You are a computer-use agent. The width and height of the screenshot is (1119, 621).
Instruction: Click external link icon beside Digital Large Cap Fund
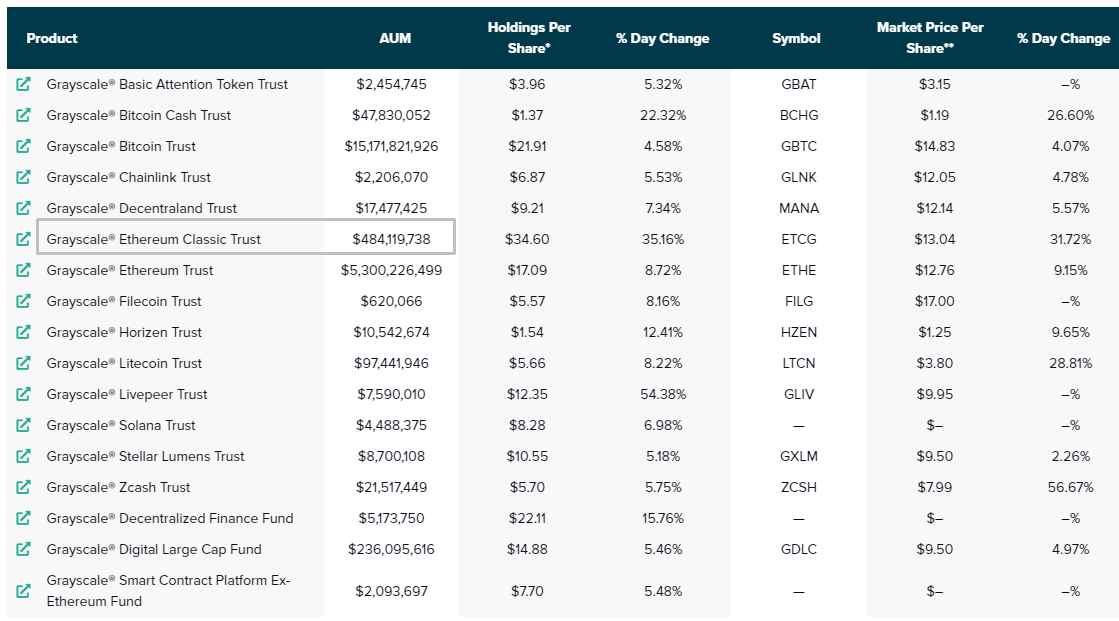click(x=24, y=550)
